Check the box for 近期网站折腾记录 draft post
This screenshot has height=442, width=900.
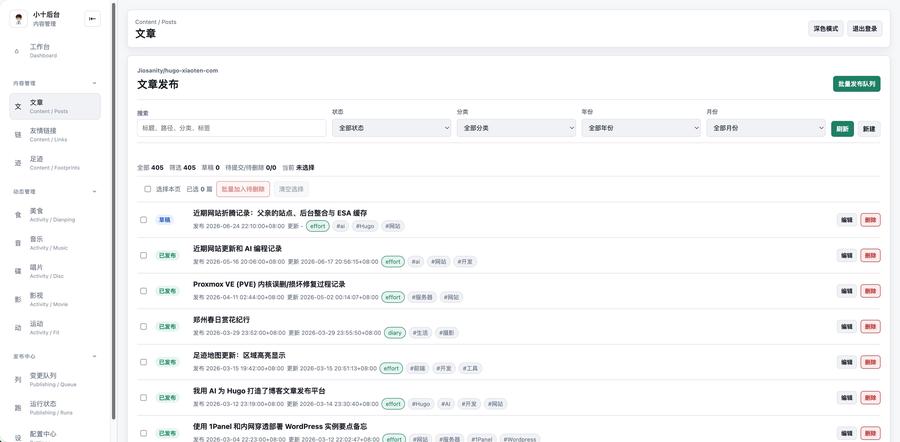tap(143, 219)
